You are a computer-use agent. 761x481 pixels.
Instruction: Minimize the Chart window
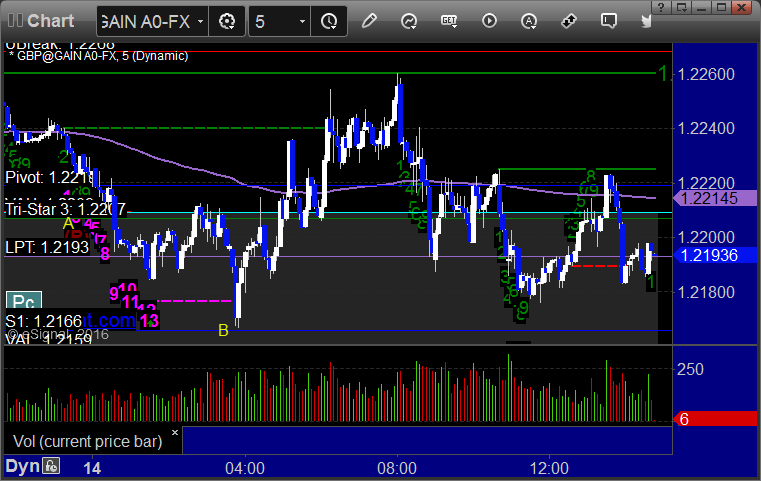pyautogui.click(x=701, y=7)
